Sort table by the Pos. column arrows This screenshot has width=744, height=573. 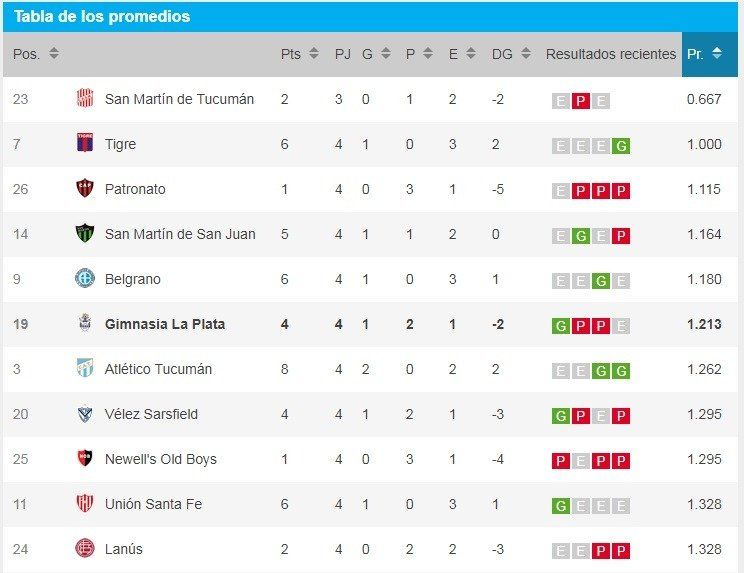[x=54, y=53]
